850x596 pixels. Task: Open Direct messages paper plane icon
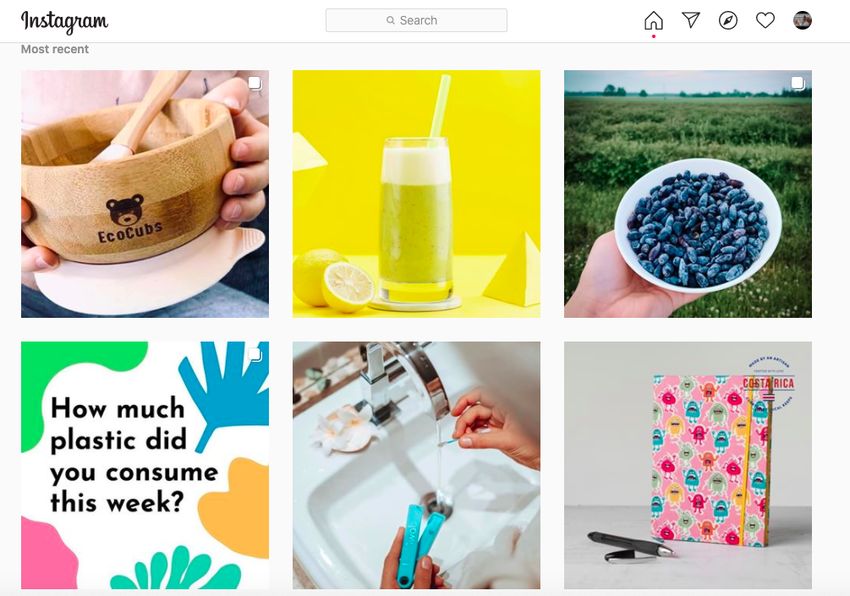tap(691, 21)
